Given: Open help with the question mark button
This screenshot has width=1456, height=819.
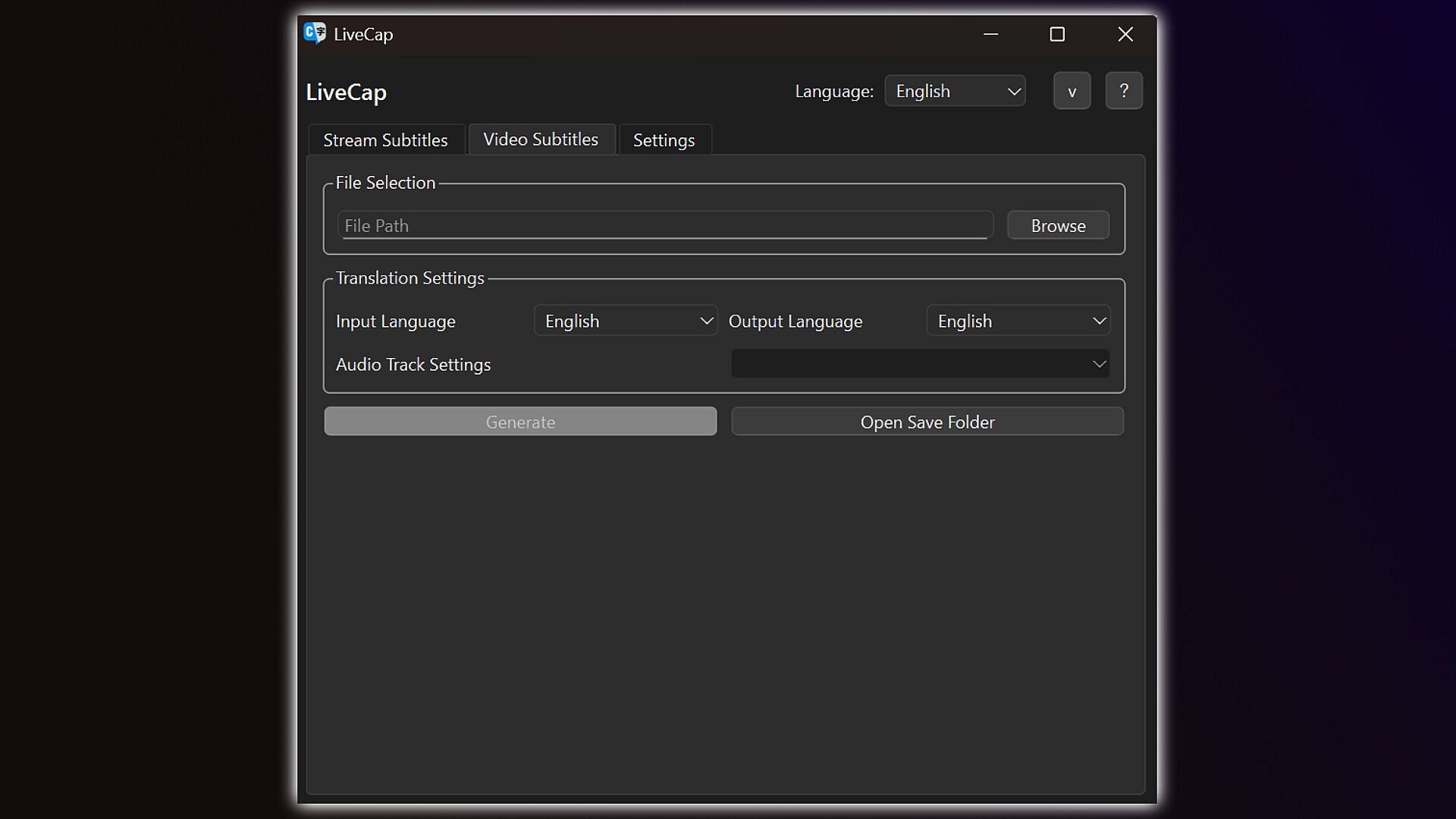Looking at the screenshot, I should (x=1123, y=91).
